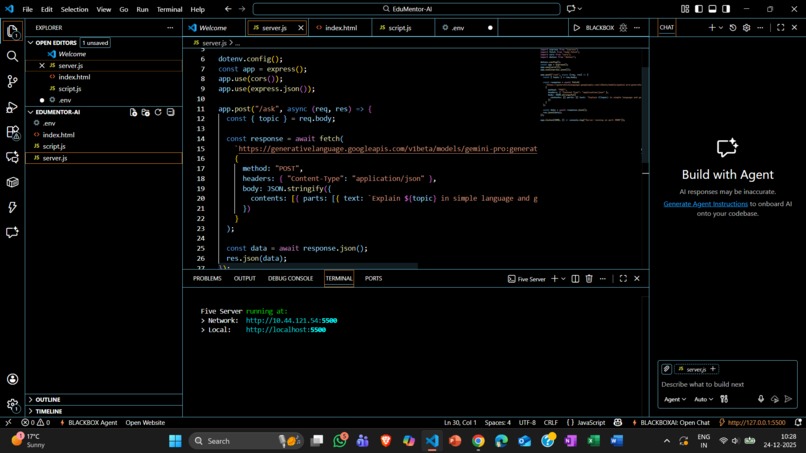Viewport: 806px width, 453px height.
Task: Maximize the chat panel
Action: (780, 28)
